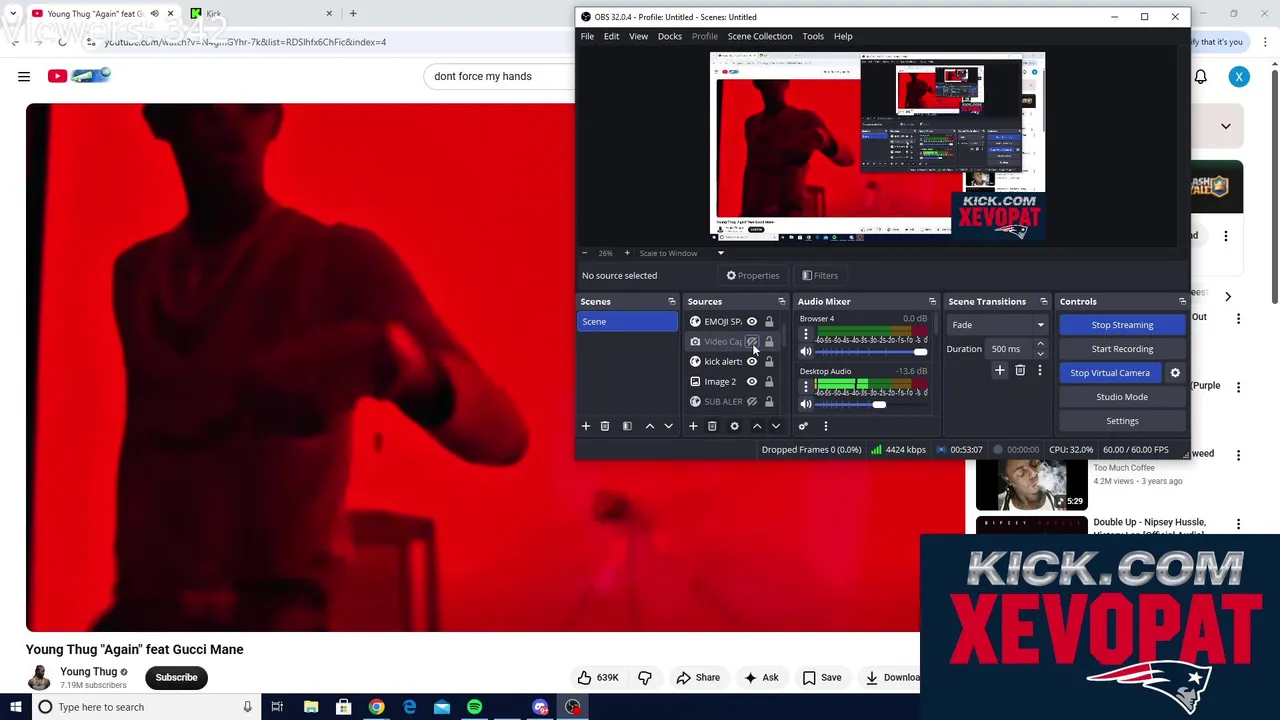The height and width of the screenshot is (720, 1280).
Task: Open source properties gear in Sources dock
Action: (734, 426)
